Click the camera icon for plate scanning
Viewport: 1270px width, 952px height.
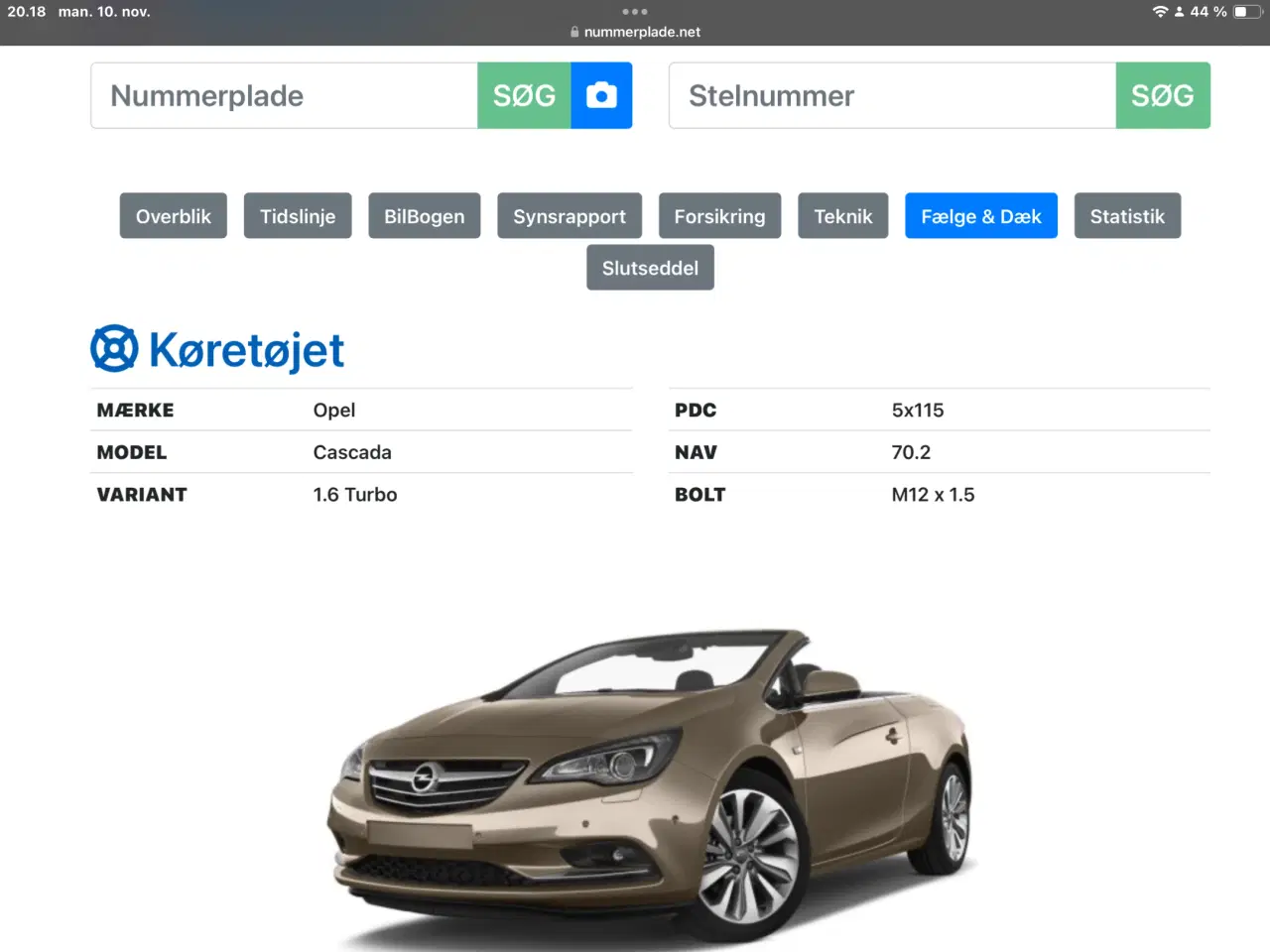[601, 95]
